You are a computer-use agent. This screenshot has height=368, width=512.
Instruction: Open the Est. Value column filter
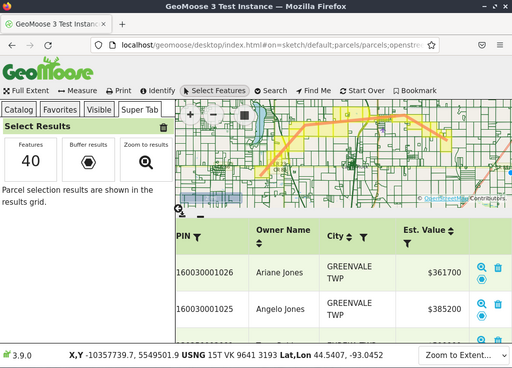click(x=407, y=244)
